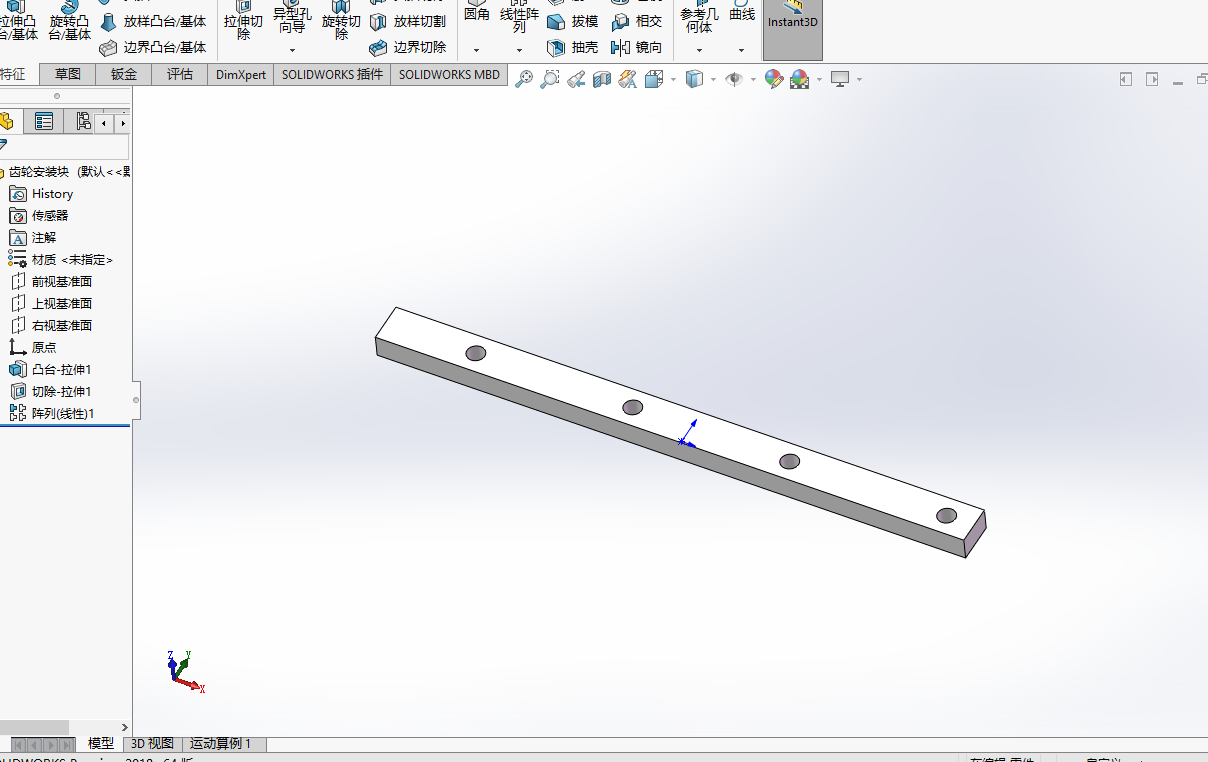Click the Zoom to Fit magnifier icon

click(524, 79)
